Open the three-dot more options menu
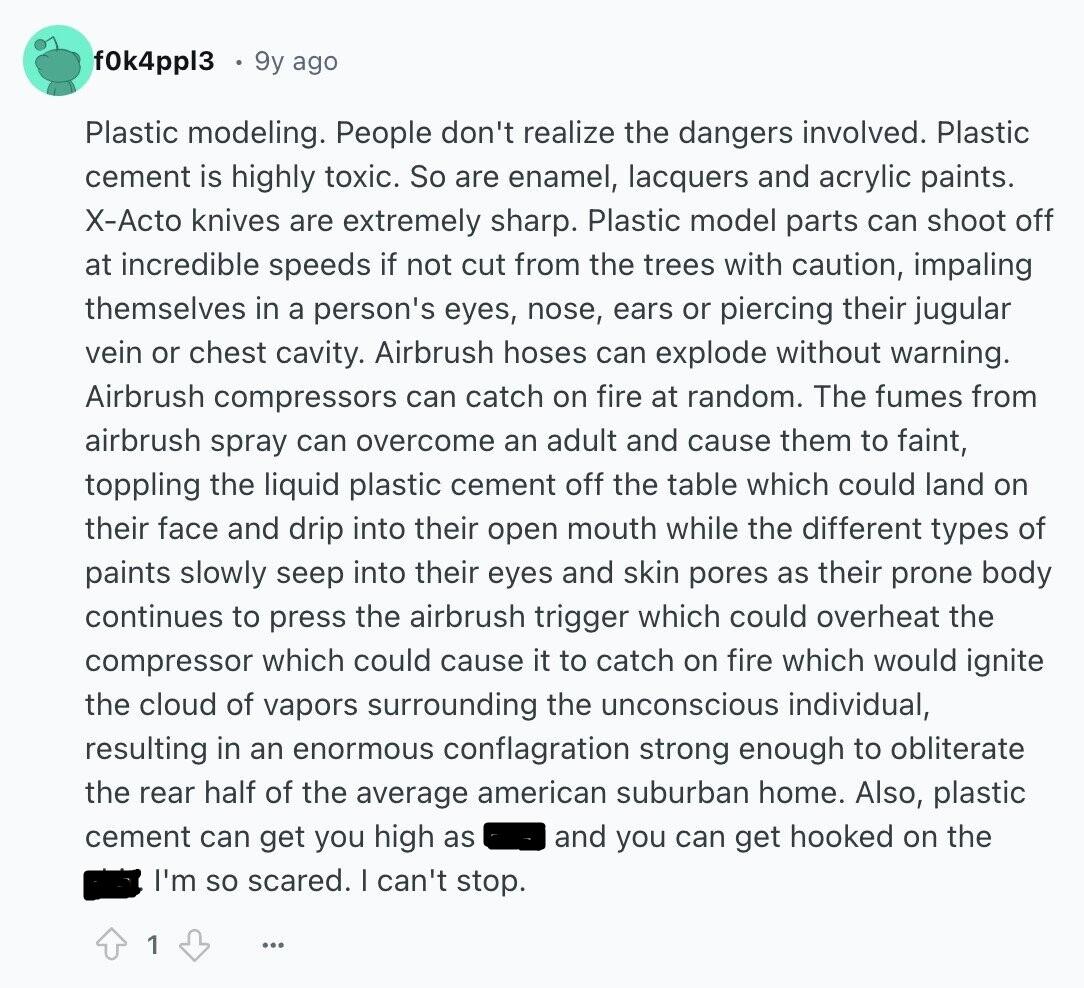 [273, 945]
